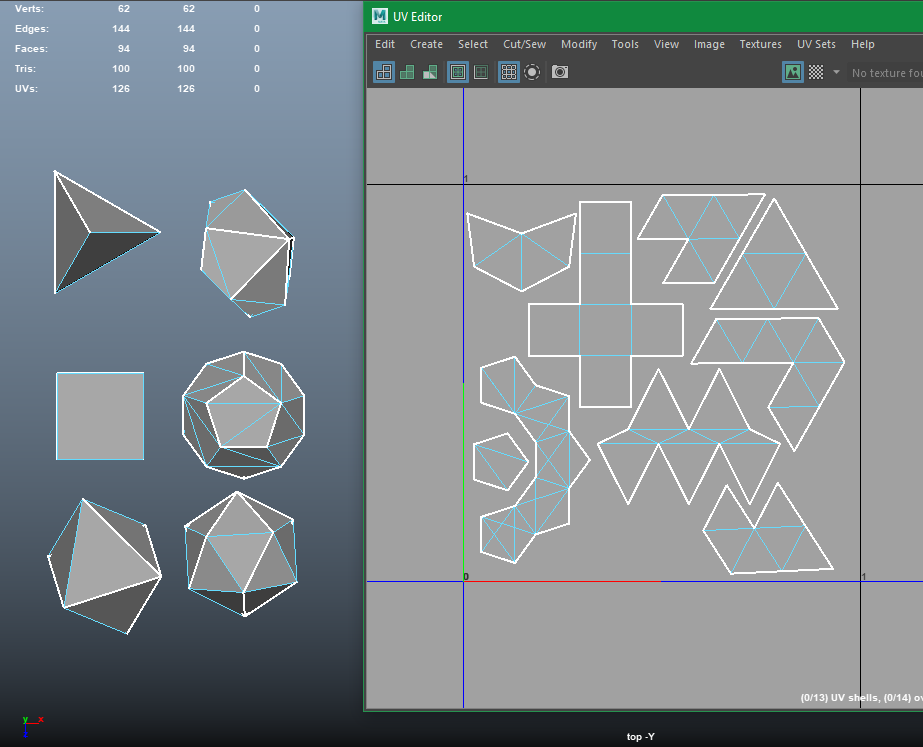Toggle texture borders display icon
Screen dimensions: 923x747
(x=457, y=72)
